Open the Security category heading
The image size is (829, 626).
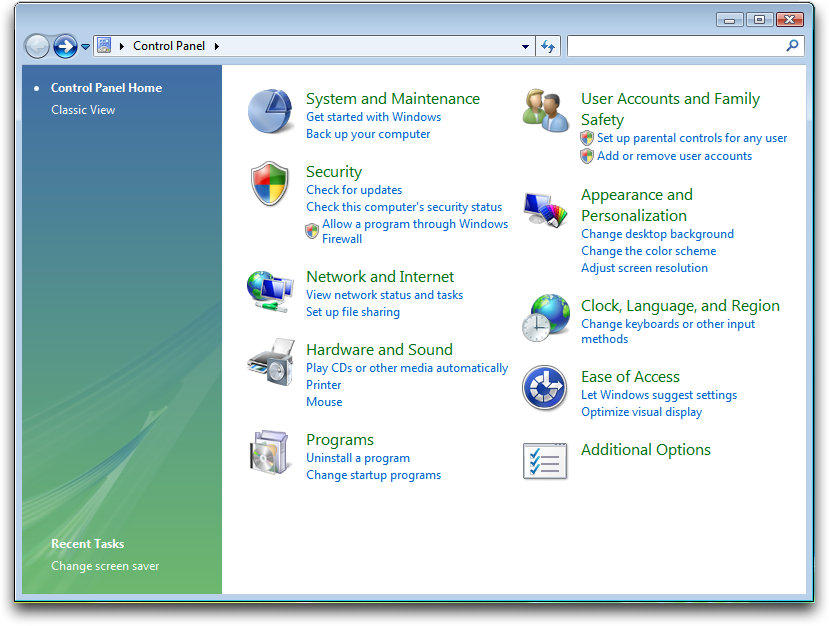click(334, 172)
